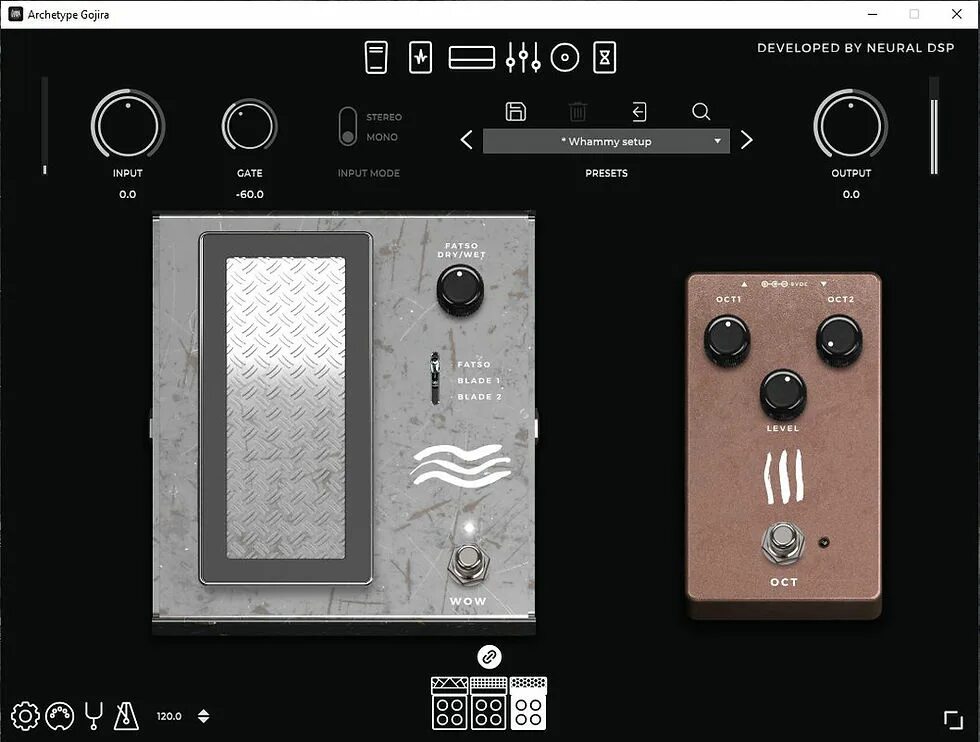Select the first amp icon
Viewport: 980px width, 742px height.
[x=449, y=703]
